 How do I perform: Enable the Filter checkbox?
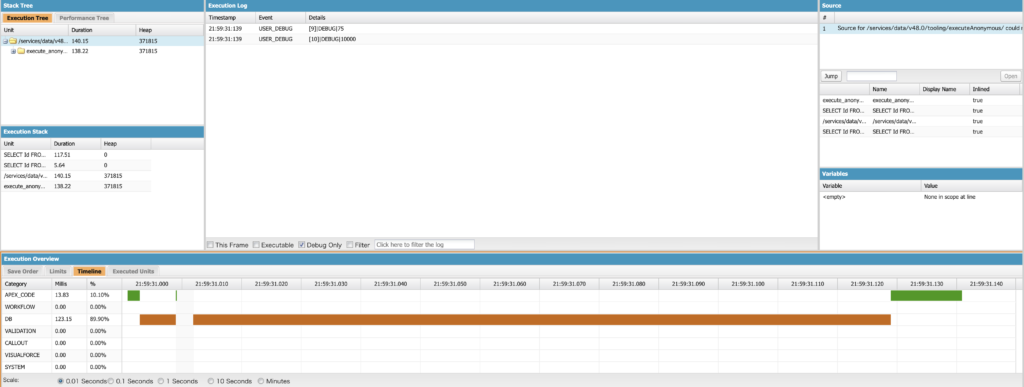[349, 245]
